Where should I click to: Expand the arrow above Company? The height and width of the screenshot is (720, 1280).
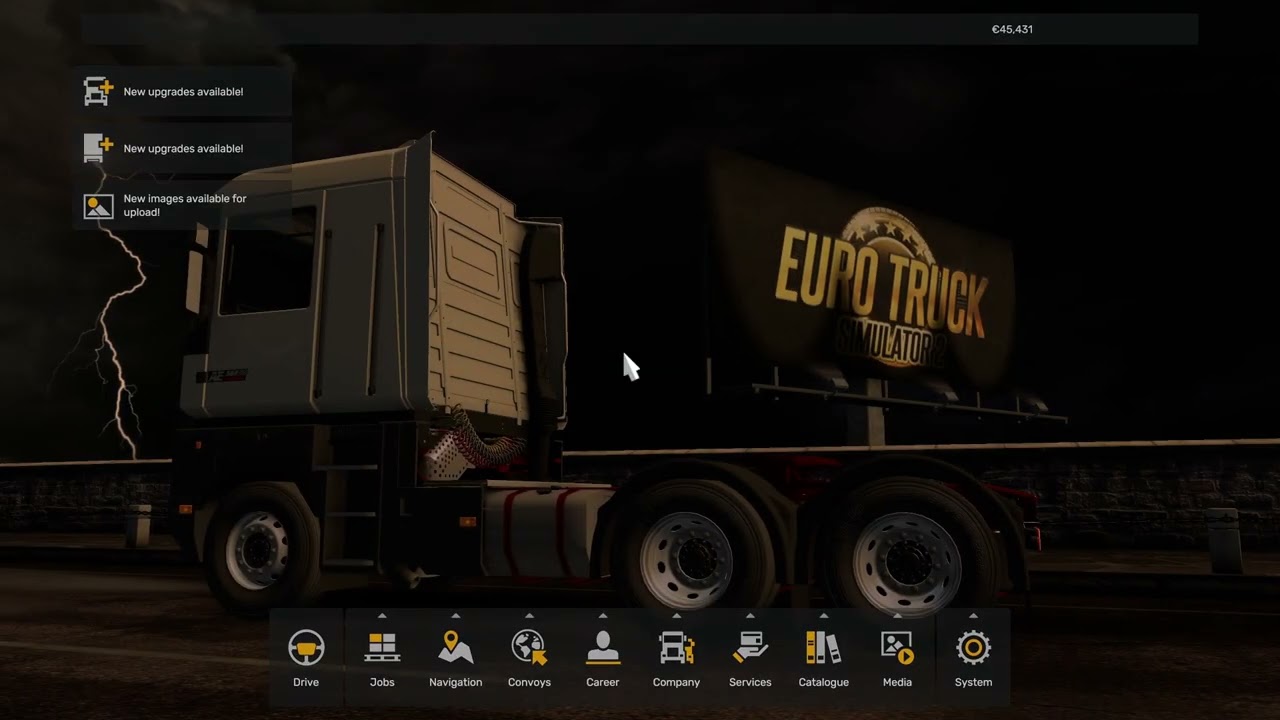(x=676, y=616)
